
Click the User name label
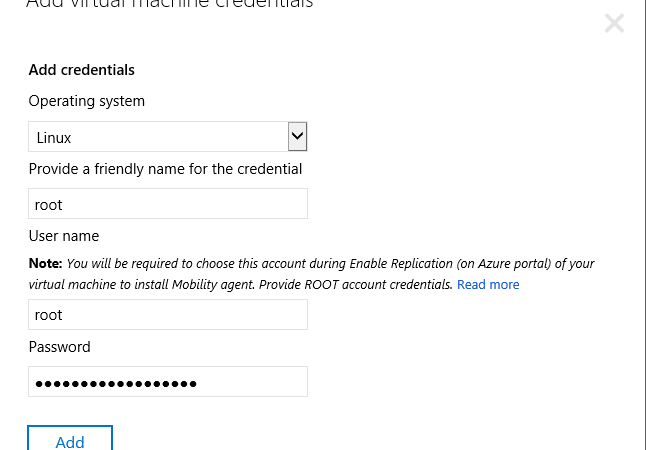[64, 236]
